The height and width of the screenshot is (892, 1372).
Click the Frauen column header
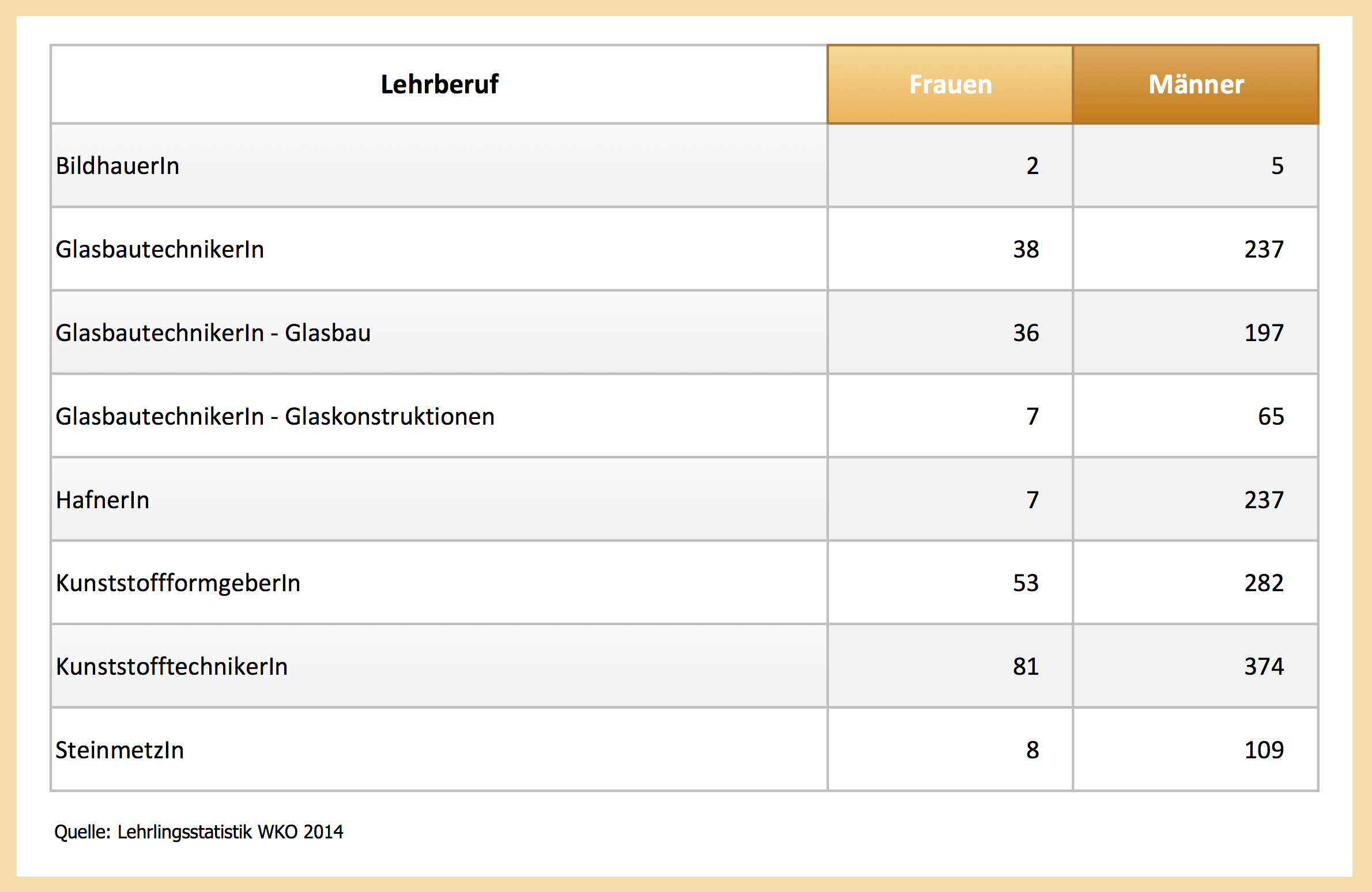pos(950,85)
